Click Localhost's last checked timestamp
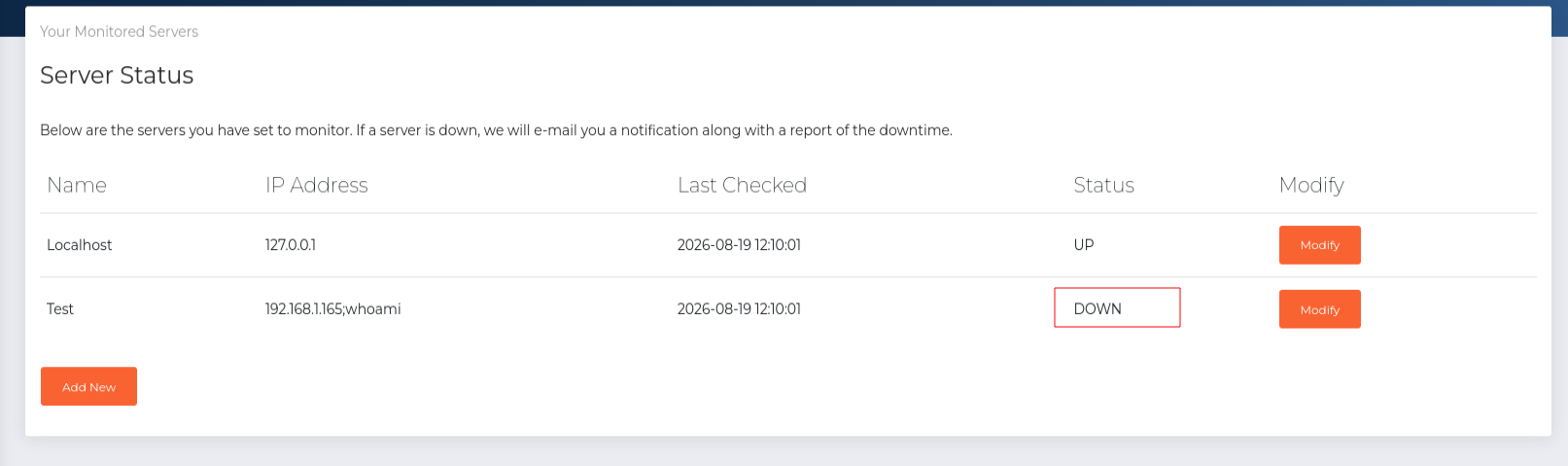1568x466 pixels. point(739,245)
